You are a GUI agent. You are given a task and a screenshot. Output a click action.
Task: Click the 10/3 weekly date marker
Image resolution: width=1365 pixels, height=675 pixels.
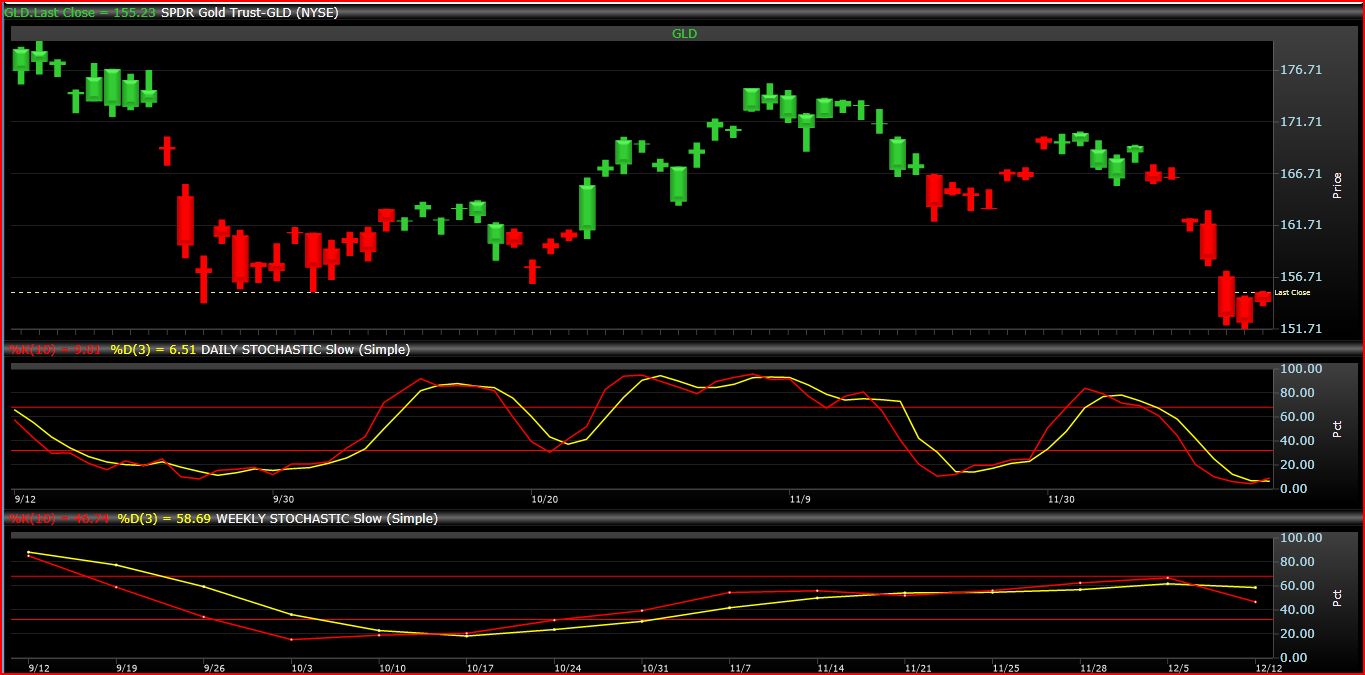(x=302, y=668)
